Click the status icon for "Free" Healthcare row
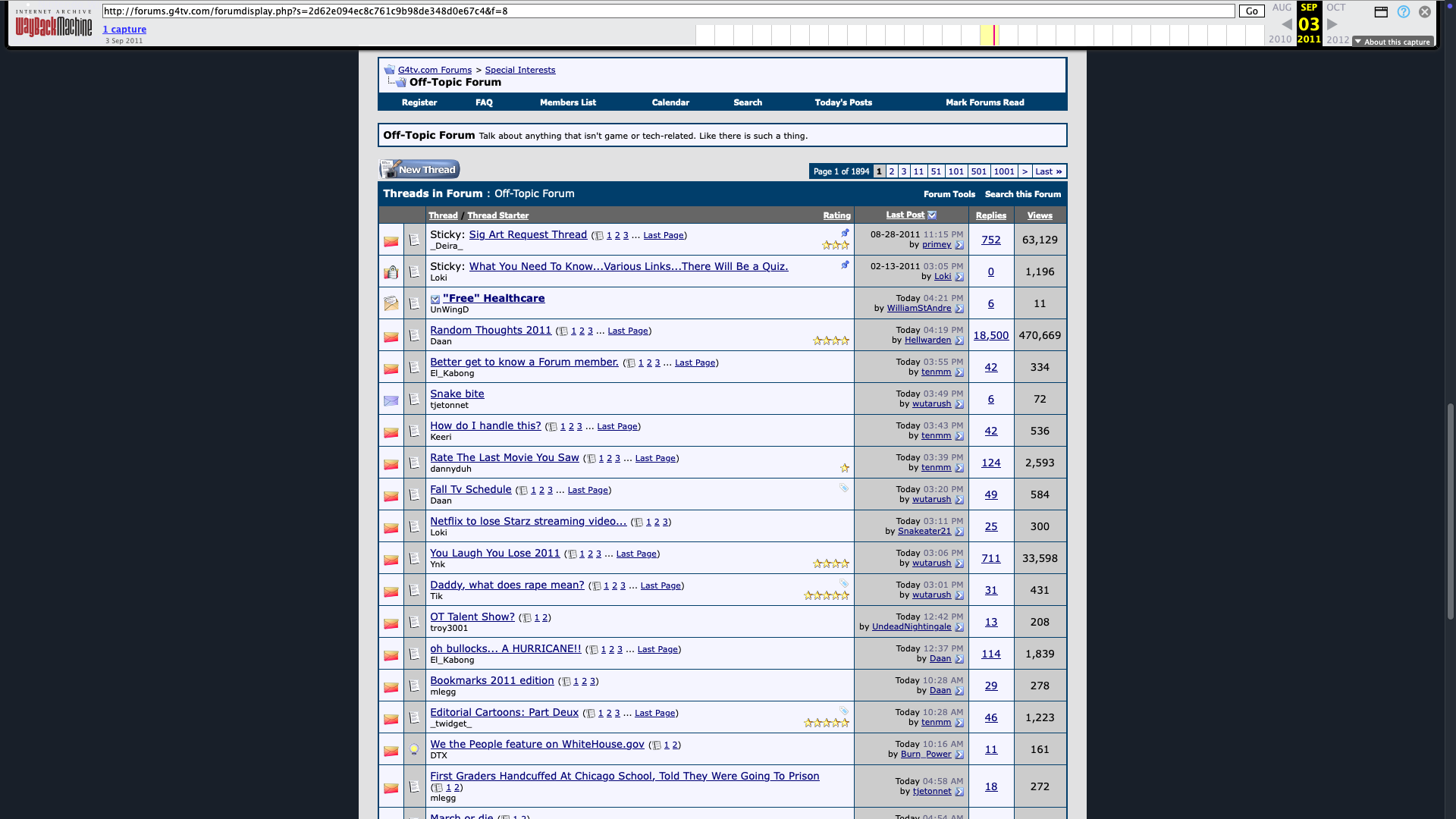 coord(391,303)
